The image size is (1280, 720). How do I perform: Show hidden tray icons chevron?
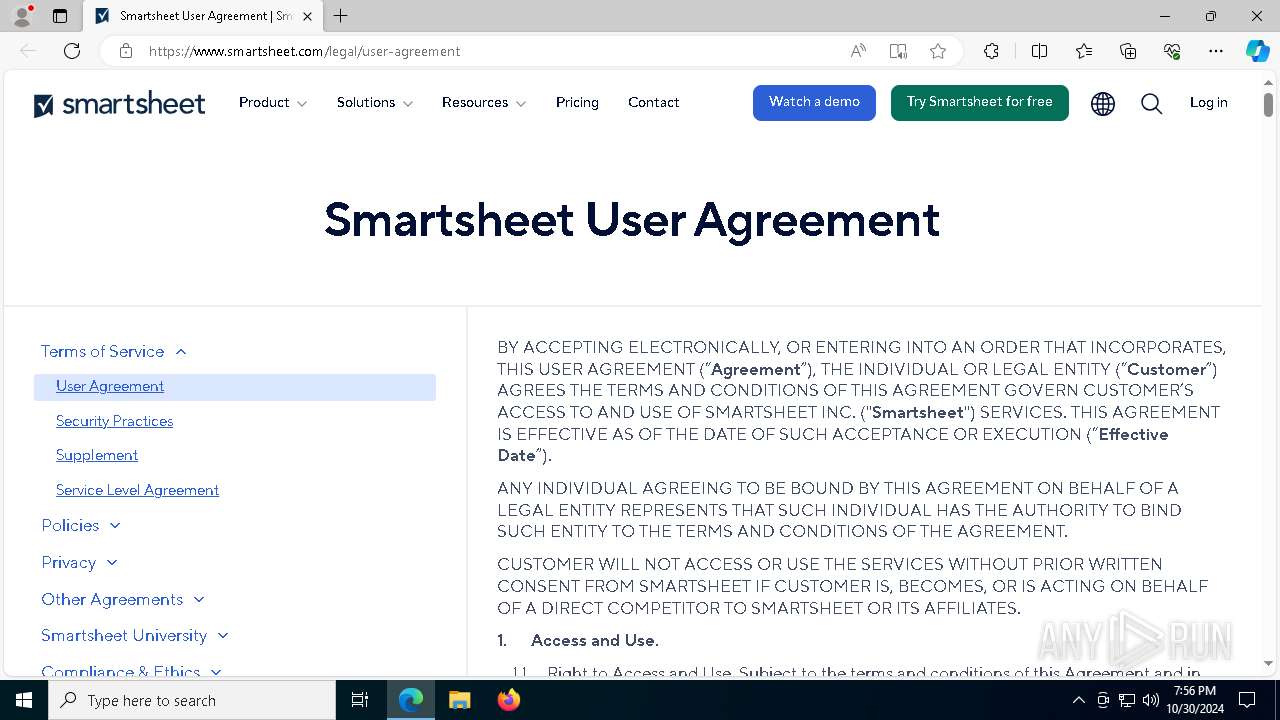point(1078,700)
